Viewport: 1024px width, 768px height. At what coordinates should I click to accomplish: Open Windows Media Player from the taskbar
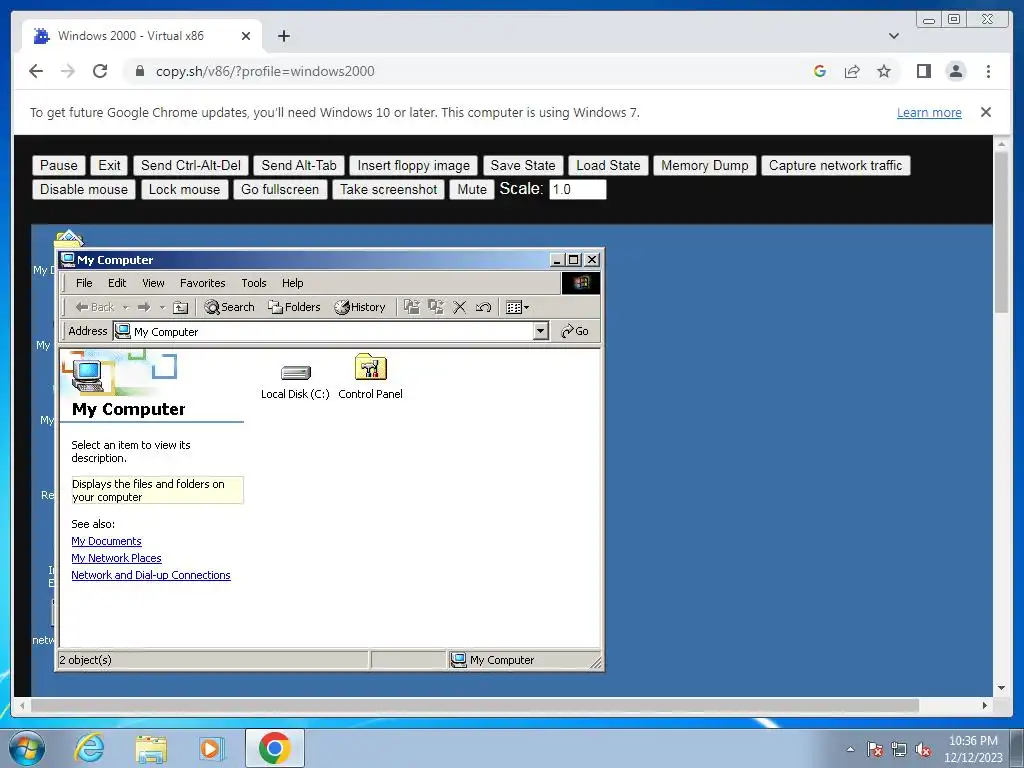(x=212, y=748)
